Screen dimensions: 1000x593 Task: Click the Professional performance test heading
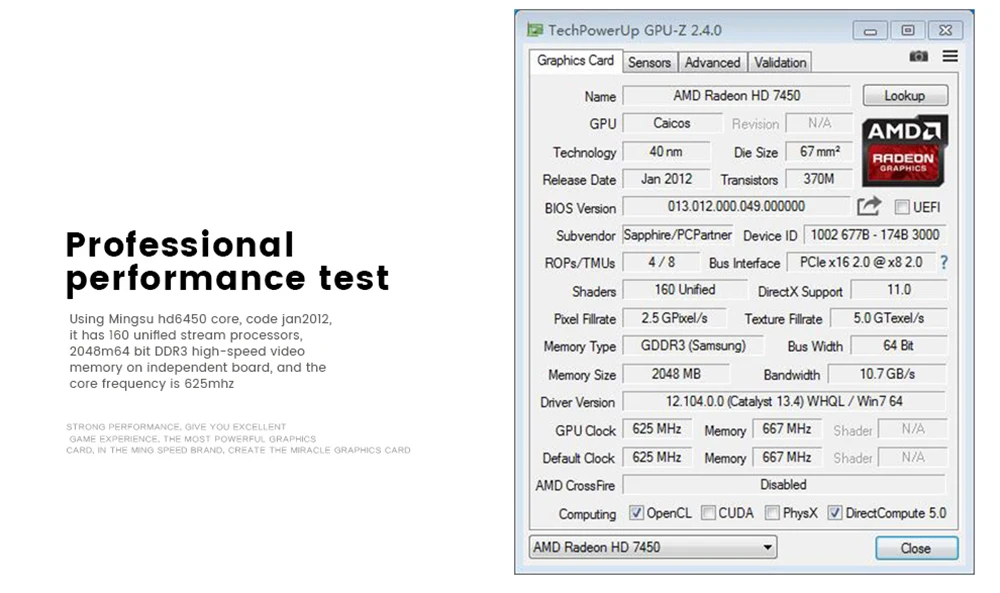(x=228, y=262)
